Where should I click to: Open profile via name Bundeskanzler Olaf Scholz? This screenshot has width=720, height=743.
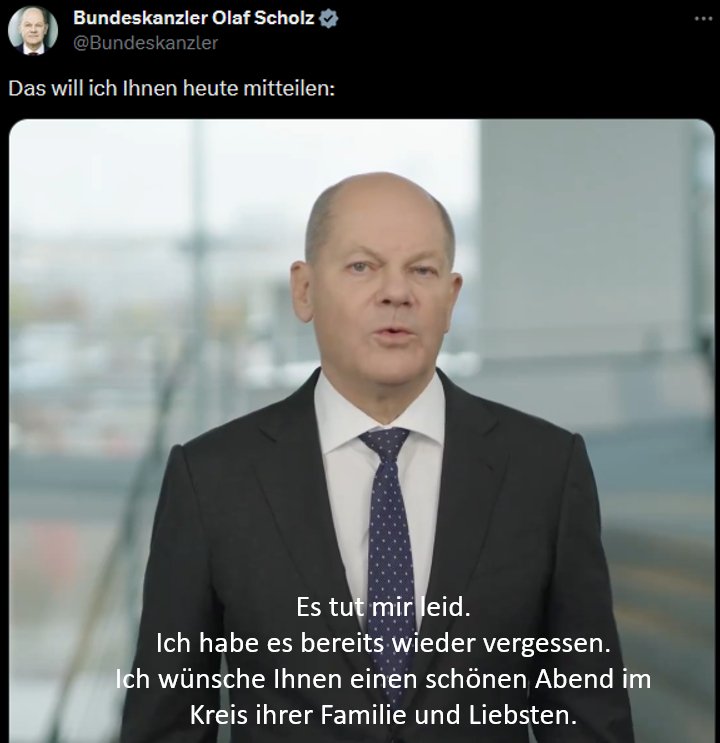(193, 18)
